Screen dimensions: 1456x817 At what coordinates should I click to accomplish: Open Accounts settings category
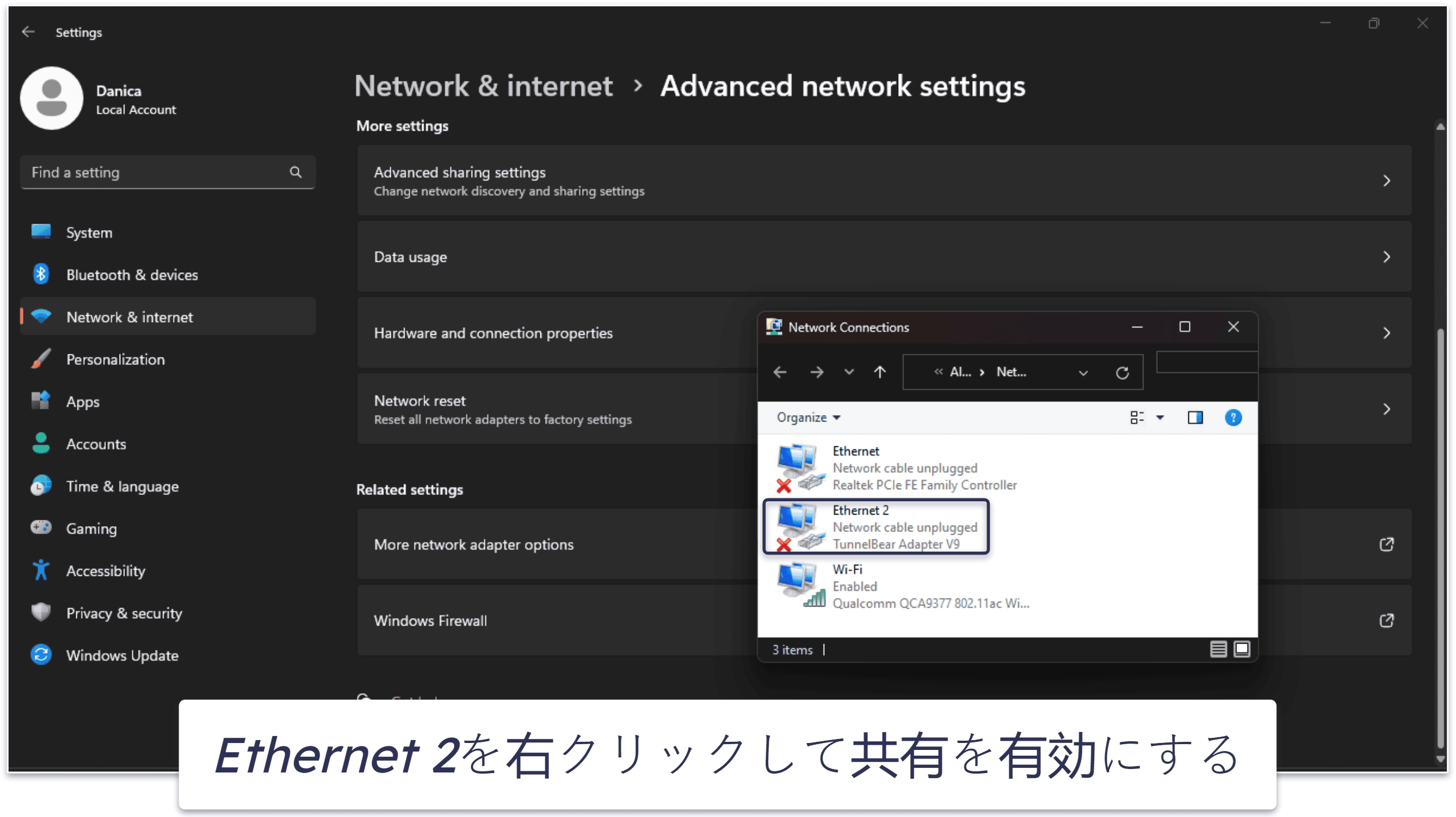tap(168, 443)
